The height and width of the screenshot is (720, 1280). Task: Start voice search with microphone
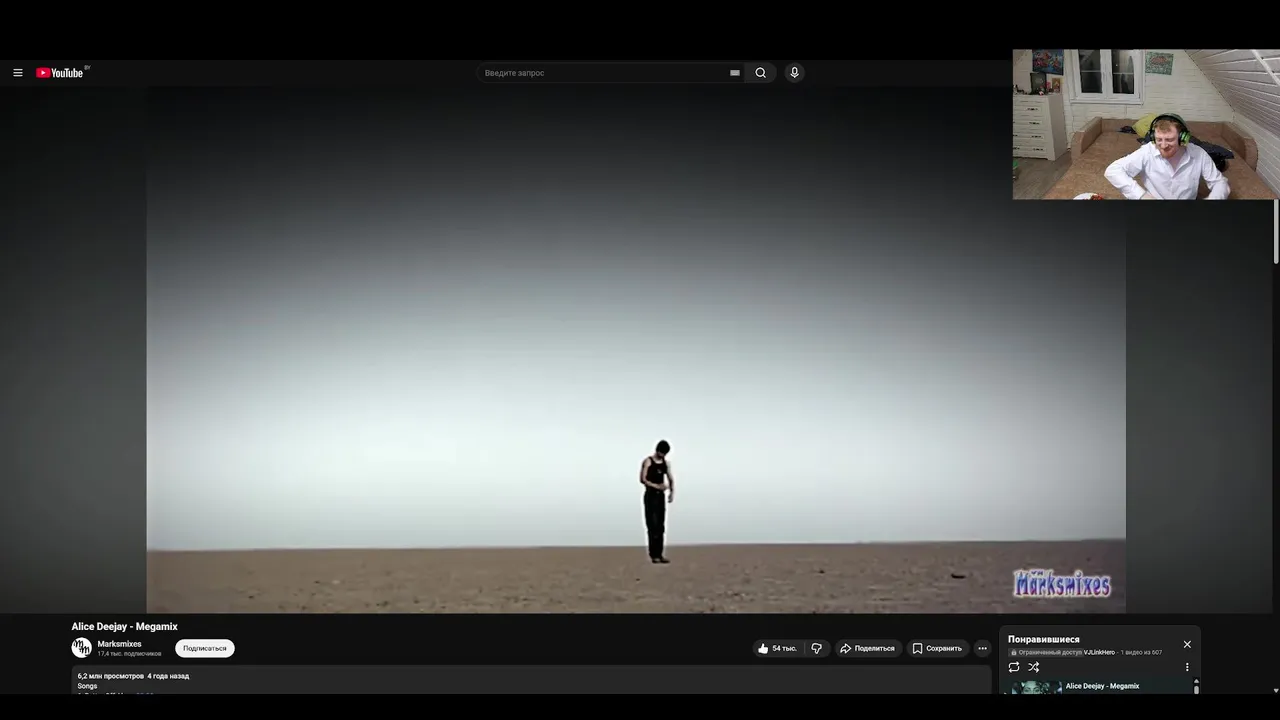[x=794, y=73]
